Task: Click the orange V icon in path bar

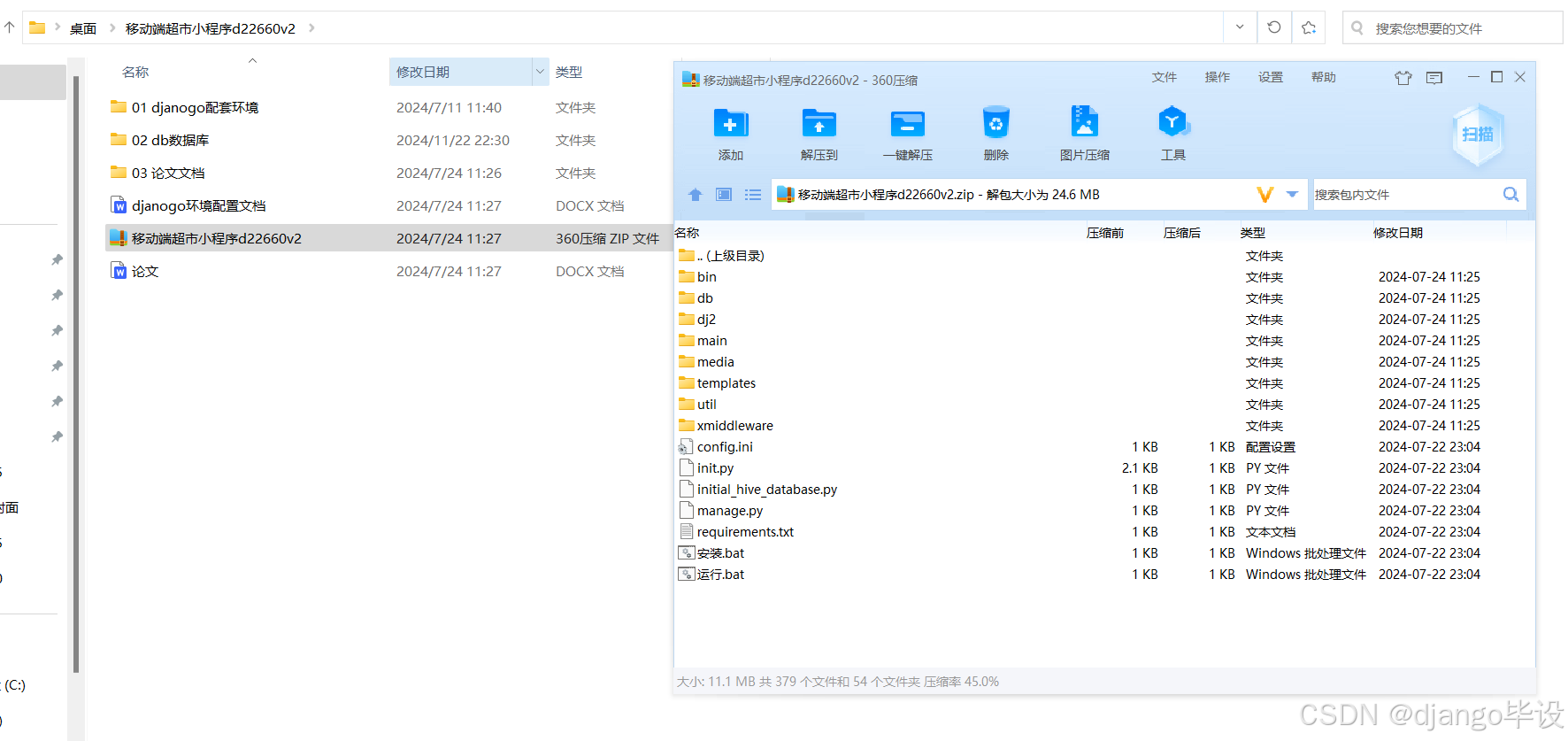Action: (x=1265, y=195)
